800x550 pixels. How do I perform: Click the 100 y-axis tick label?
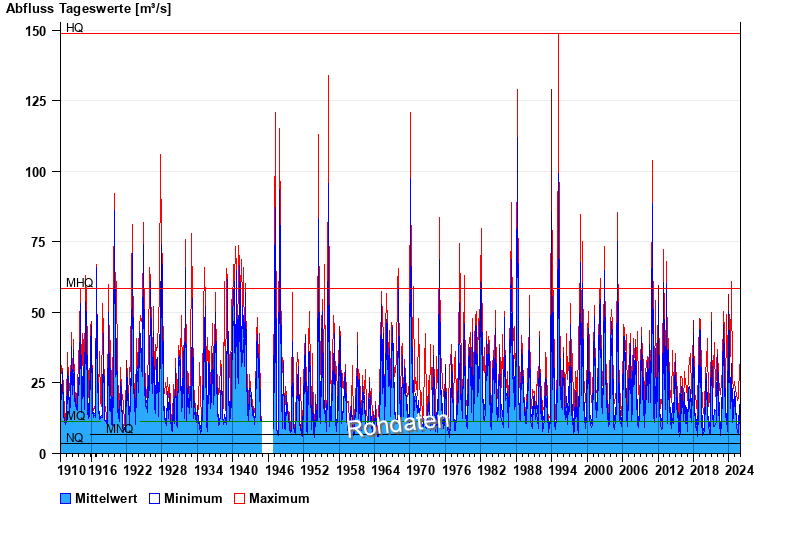point(36,172)
